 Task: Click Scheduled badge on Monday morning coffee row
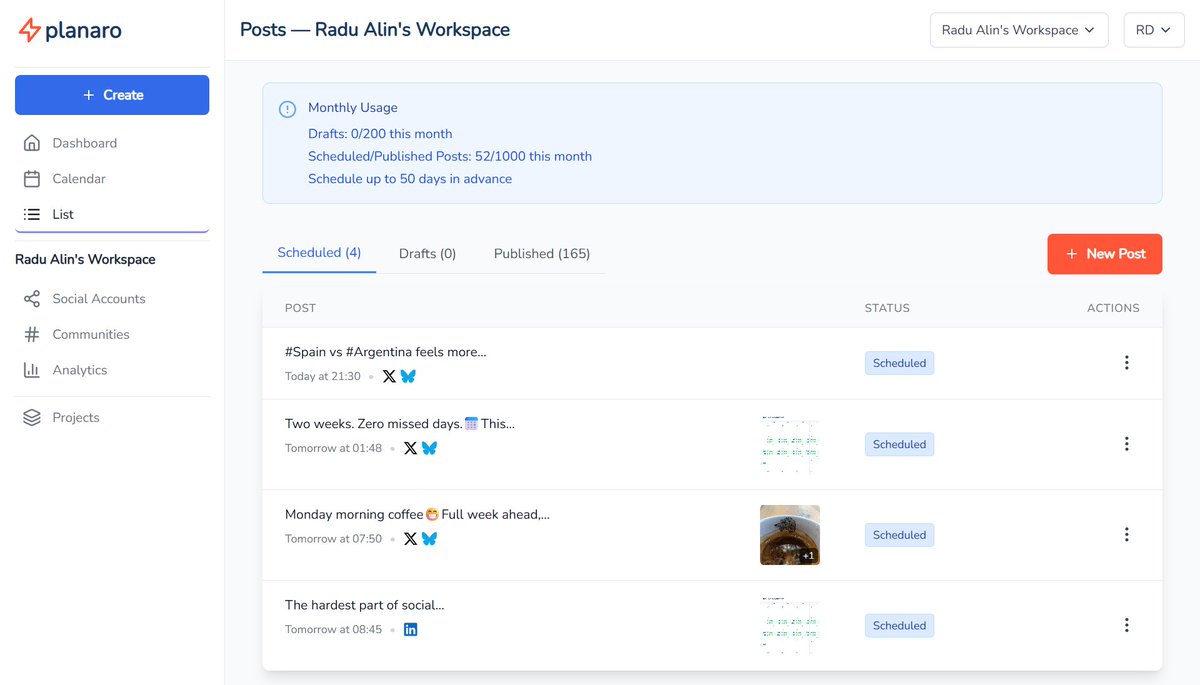899,535
